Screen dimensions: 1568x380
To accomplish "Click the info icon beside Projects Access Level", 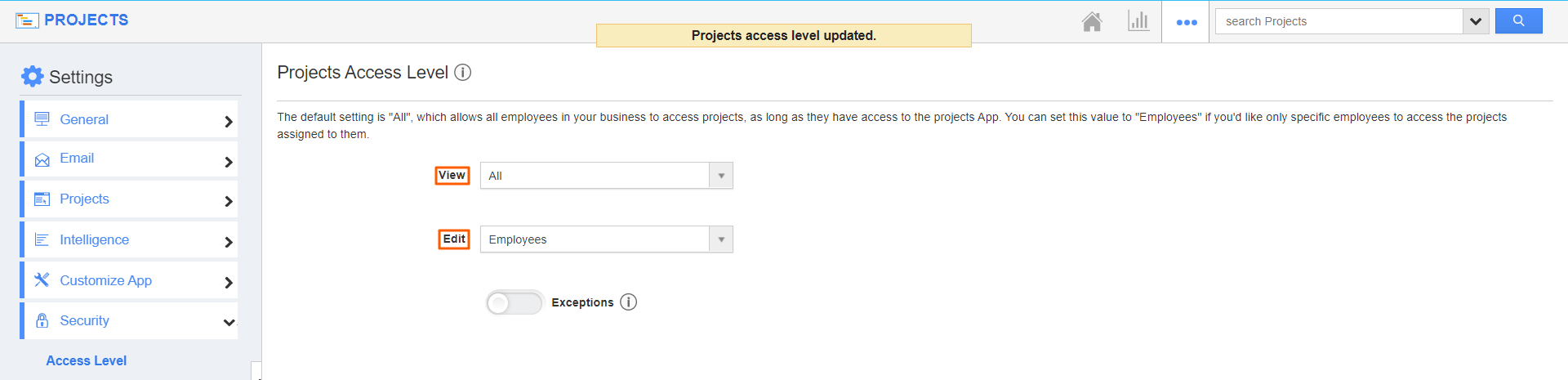I will (463, 73).
